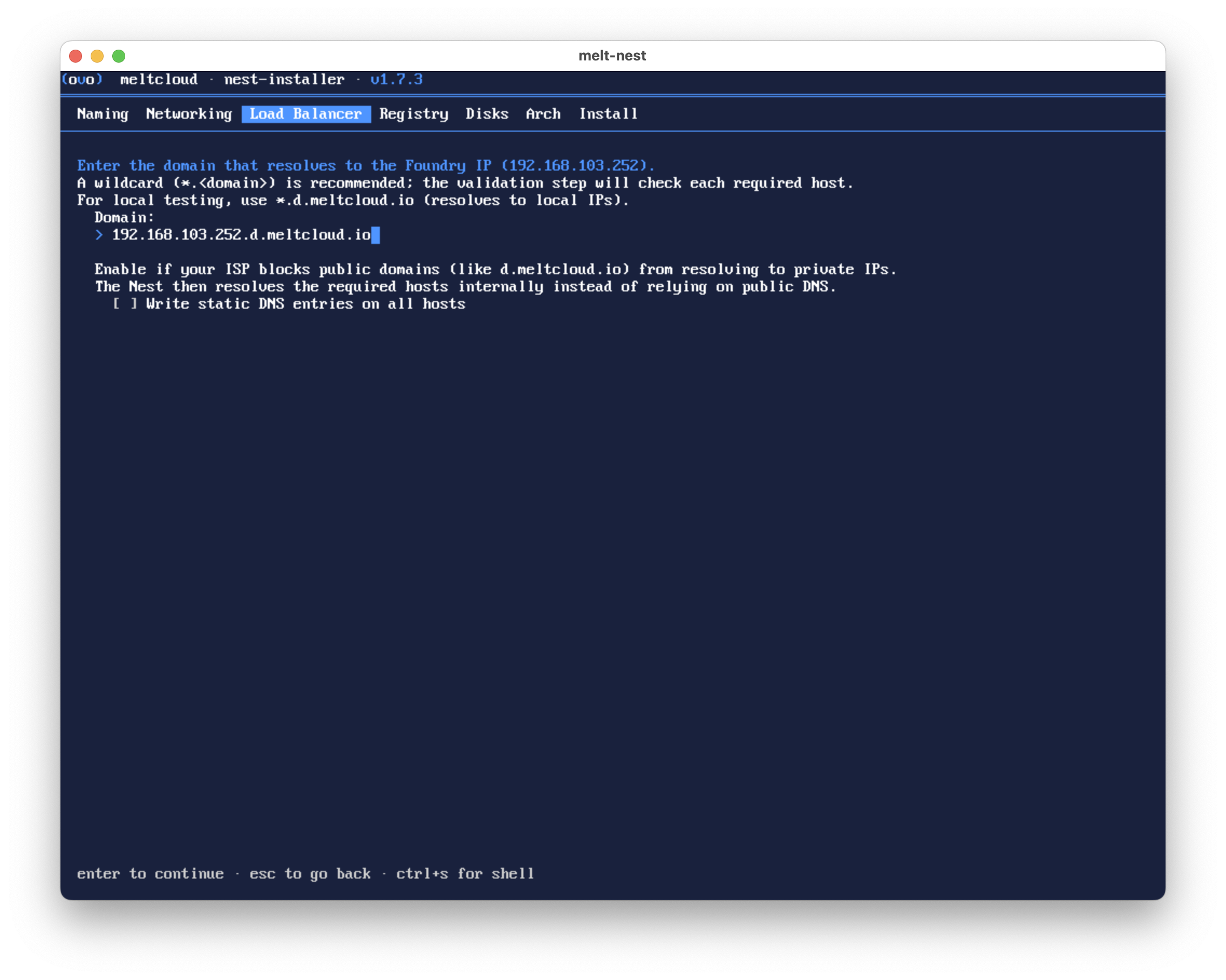
Task: Click the 'esc to go back' hint
Action: coord(310,874)
